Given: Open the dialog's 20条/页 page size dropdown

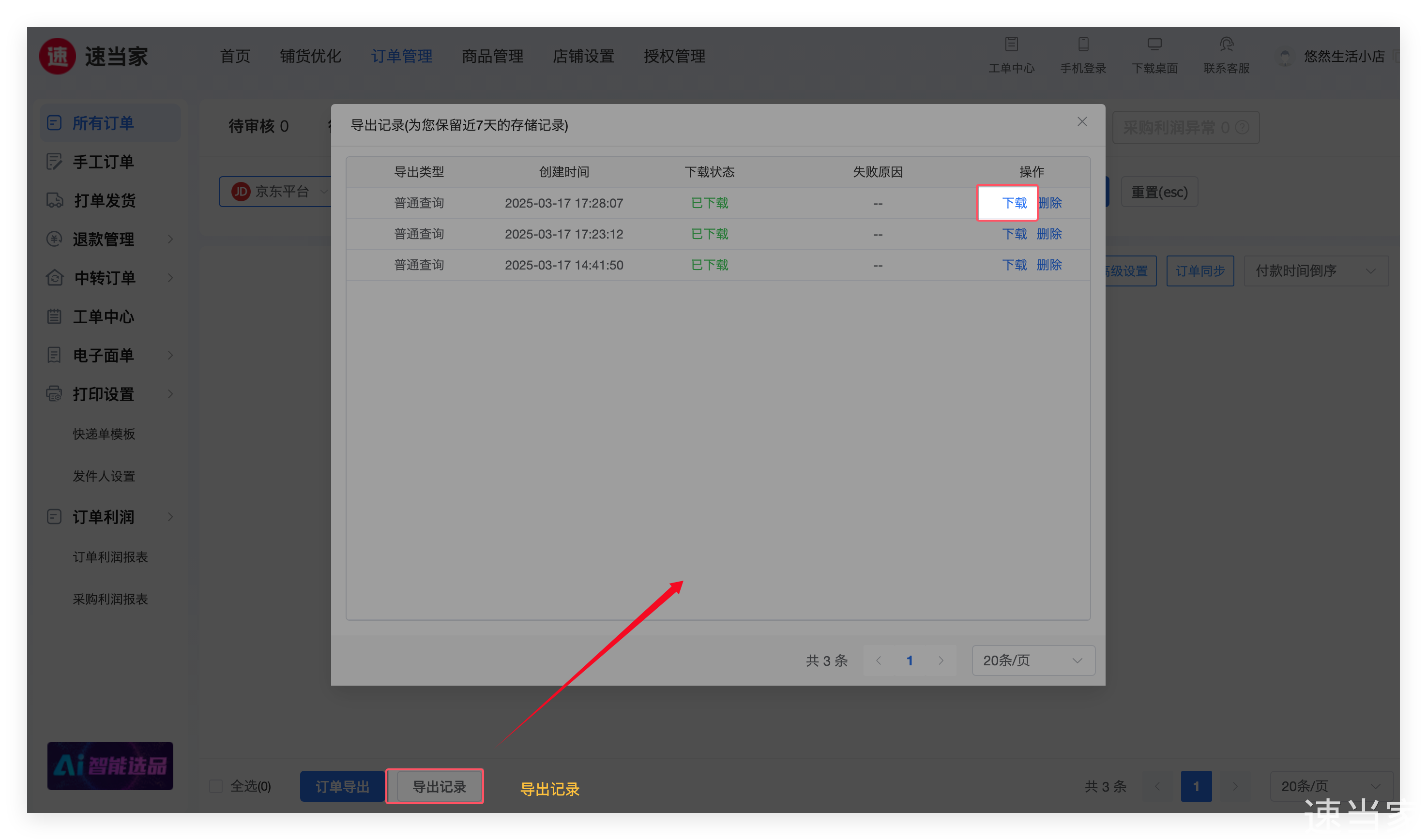Looking at the screenshot, I should tap(1033, 660).
